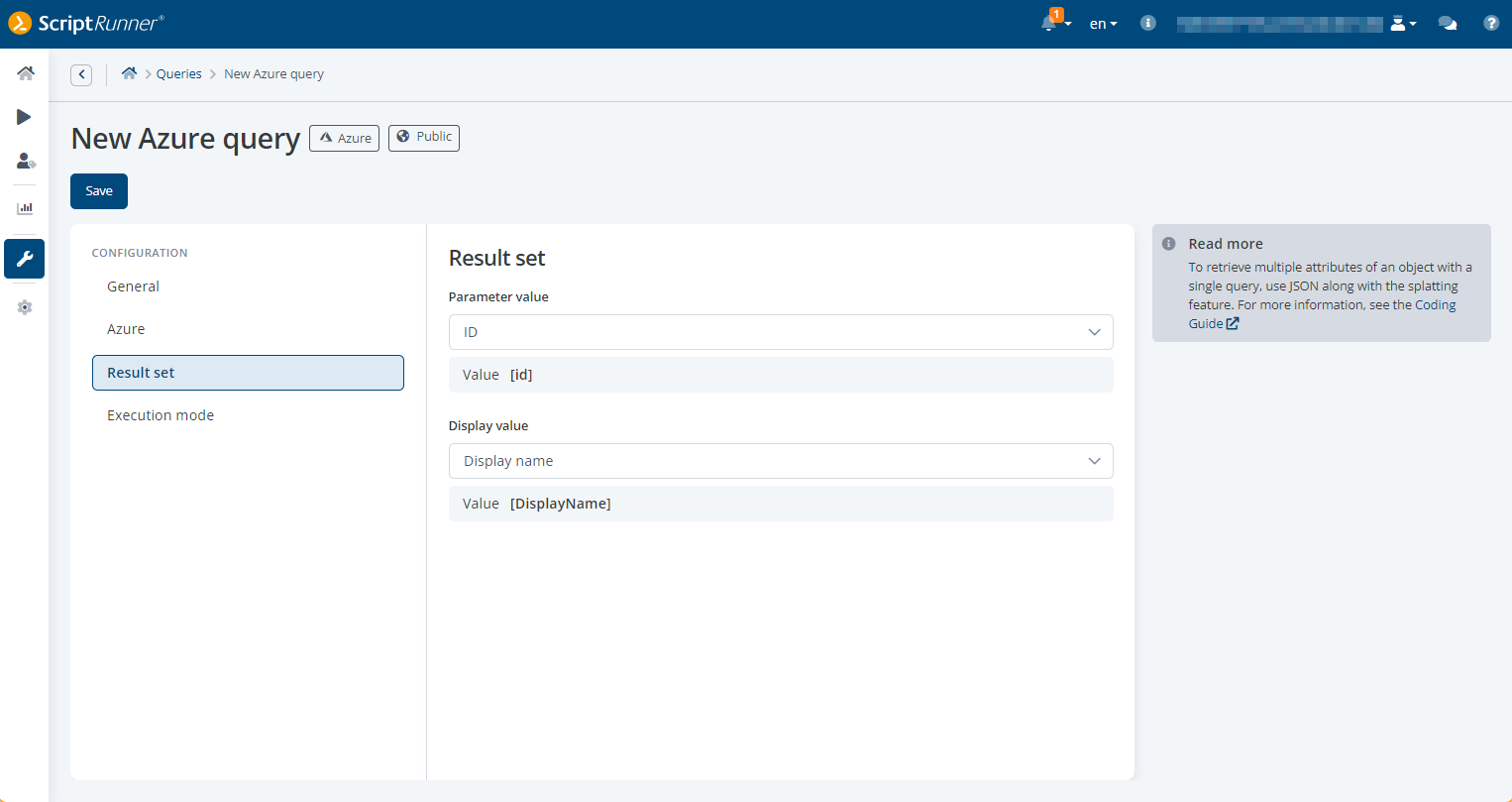Open the chat bubbles icon

tap(1448, 23)
